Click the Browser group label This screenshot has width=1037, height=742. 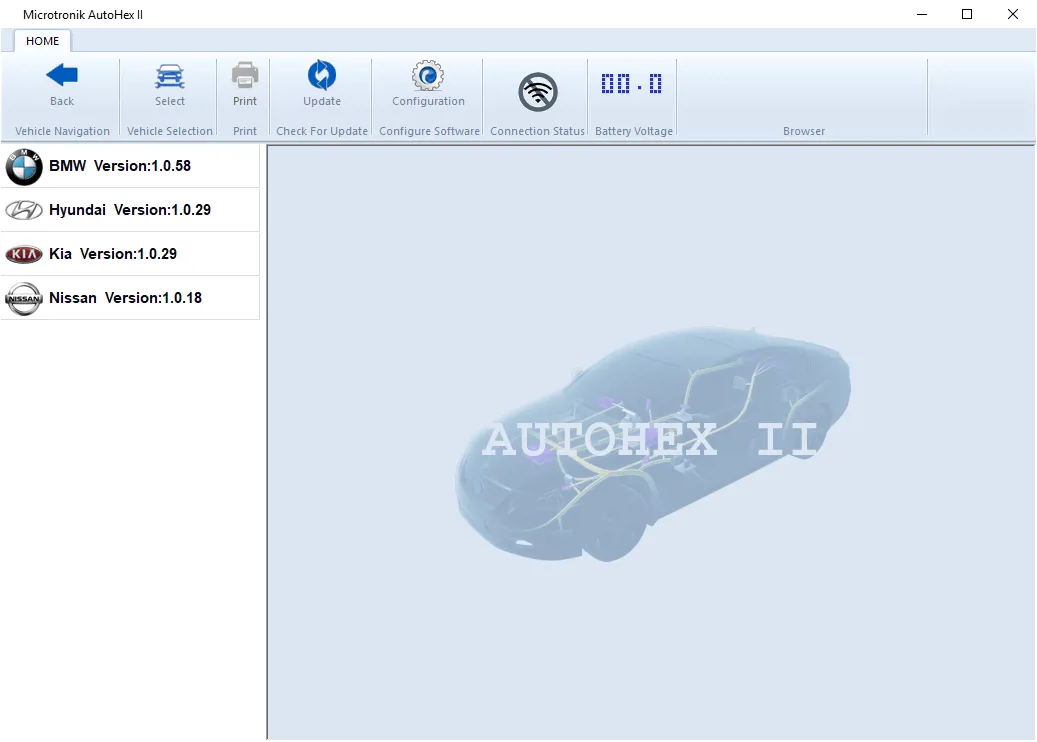pyautogui.click(x=804, y=131)
